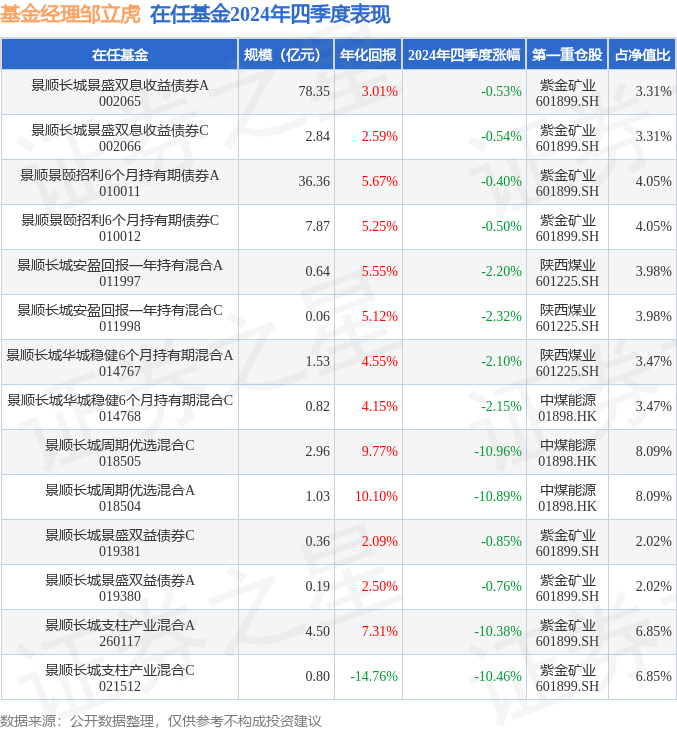Select fund 景顺景颐招利6个月持有期债券C 010012
Screen dimensions: 677x730
click(x=120, y=228)
